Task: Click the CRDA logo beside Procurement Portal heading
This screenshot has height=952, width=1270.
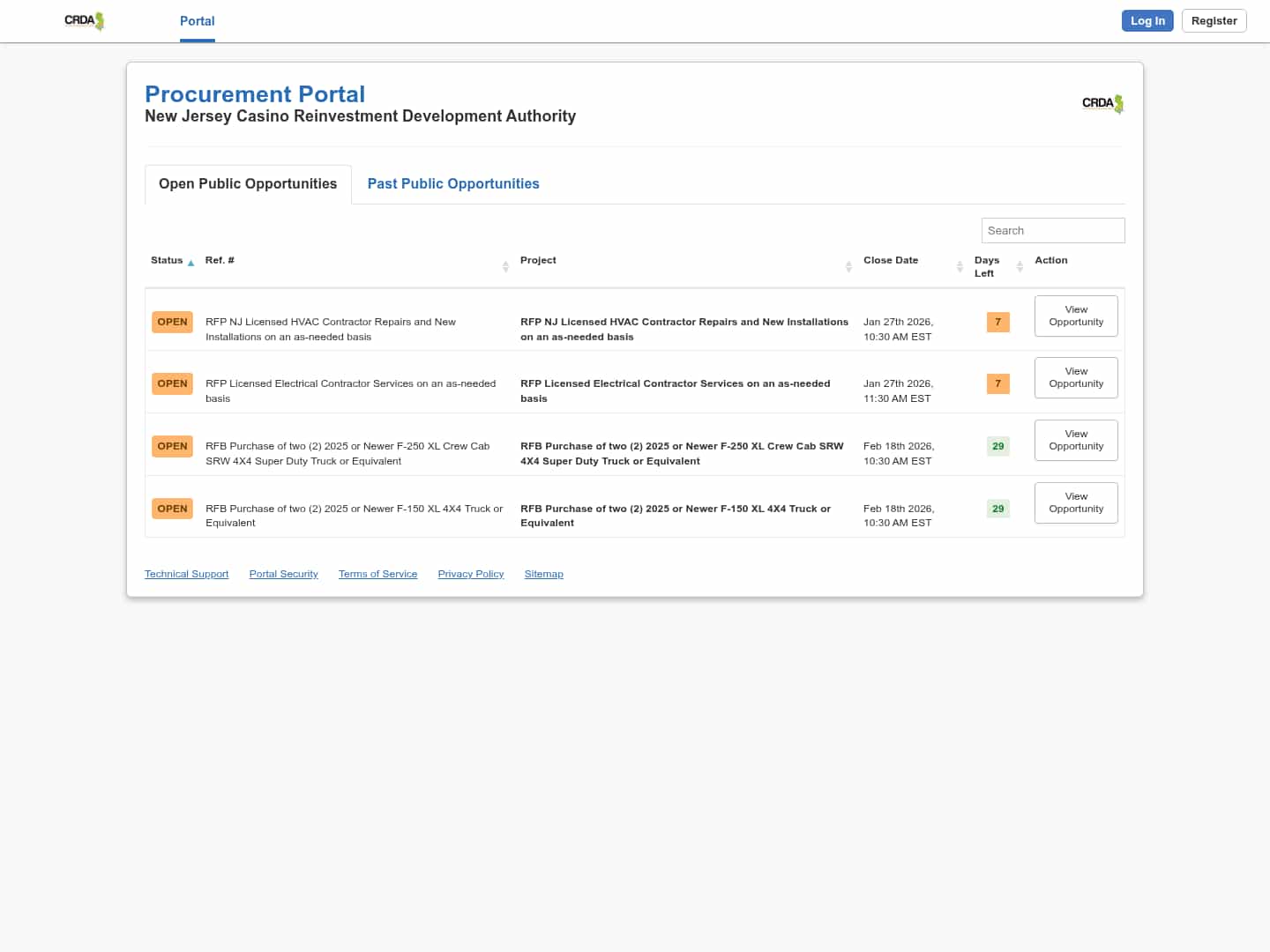Action: click(x=1102, y=104)
